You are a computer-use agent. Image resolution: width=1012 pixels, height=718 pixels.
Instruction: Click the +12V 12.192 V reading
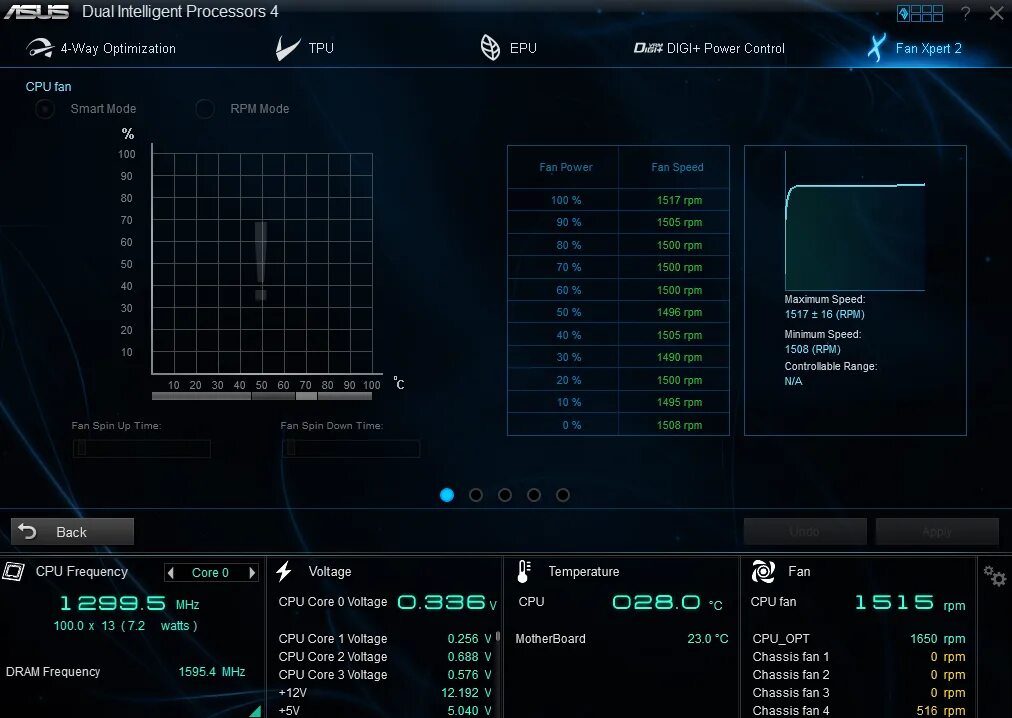385,692
